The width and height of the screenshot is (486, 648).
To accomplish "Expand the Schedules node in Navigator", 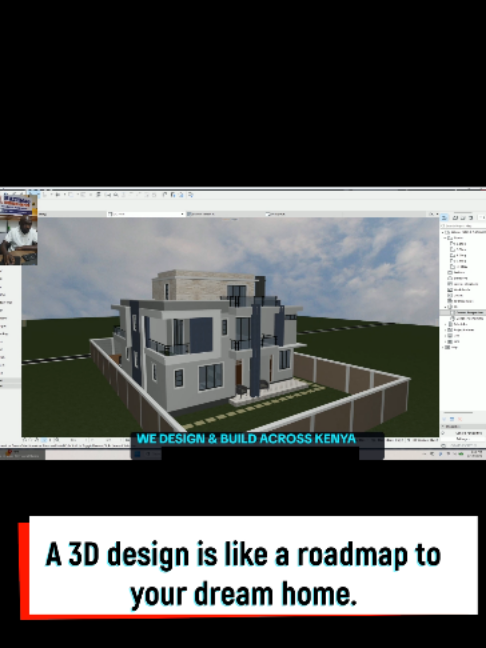I will 446,324.
